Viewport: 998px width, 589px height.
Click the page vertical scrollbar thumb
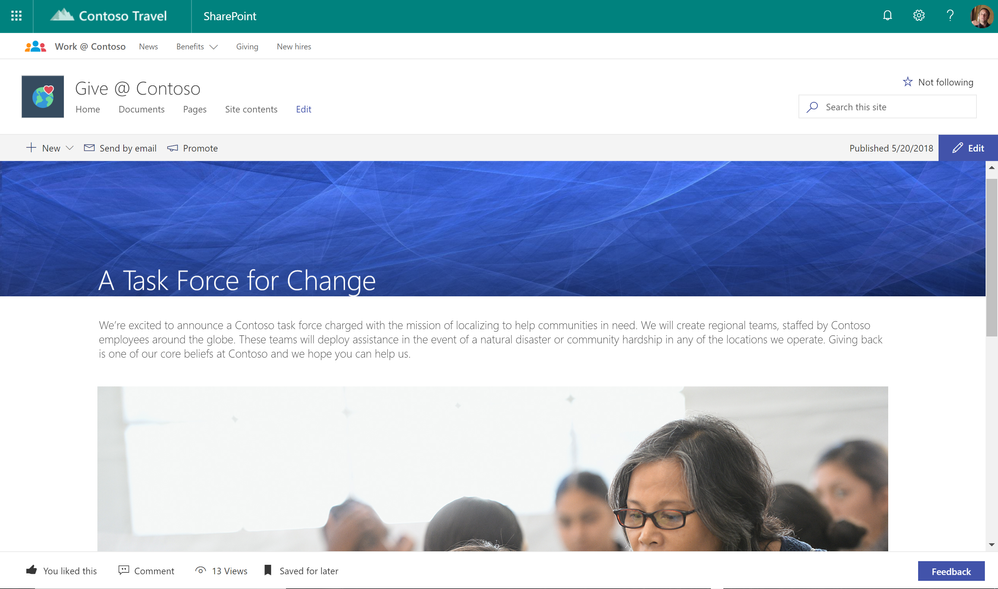coord(992,257)
